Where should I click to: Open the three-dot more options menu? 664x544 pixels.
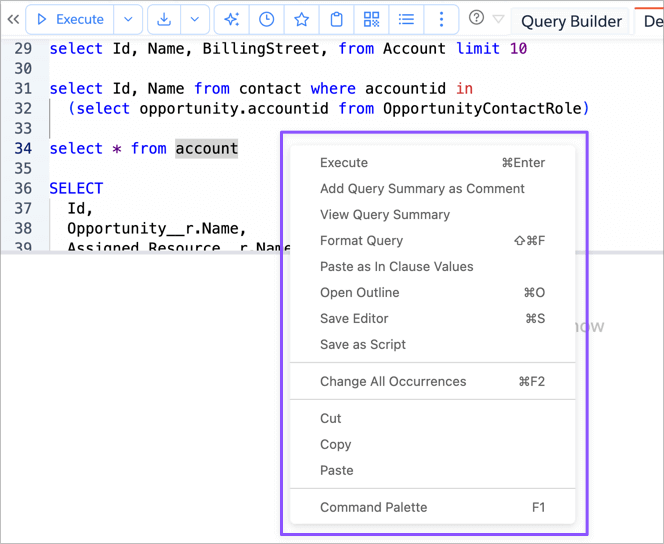[x=441, y=20]
